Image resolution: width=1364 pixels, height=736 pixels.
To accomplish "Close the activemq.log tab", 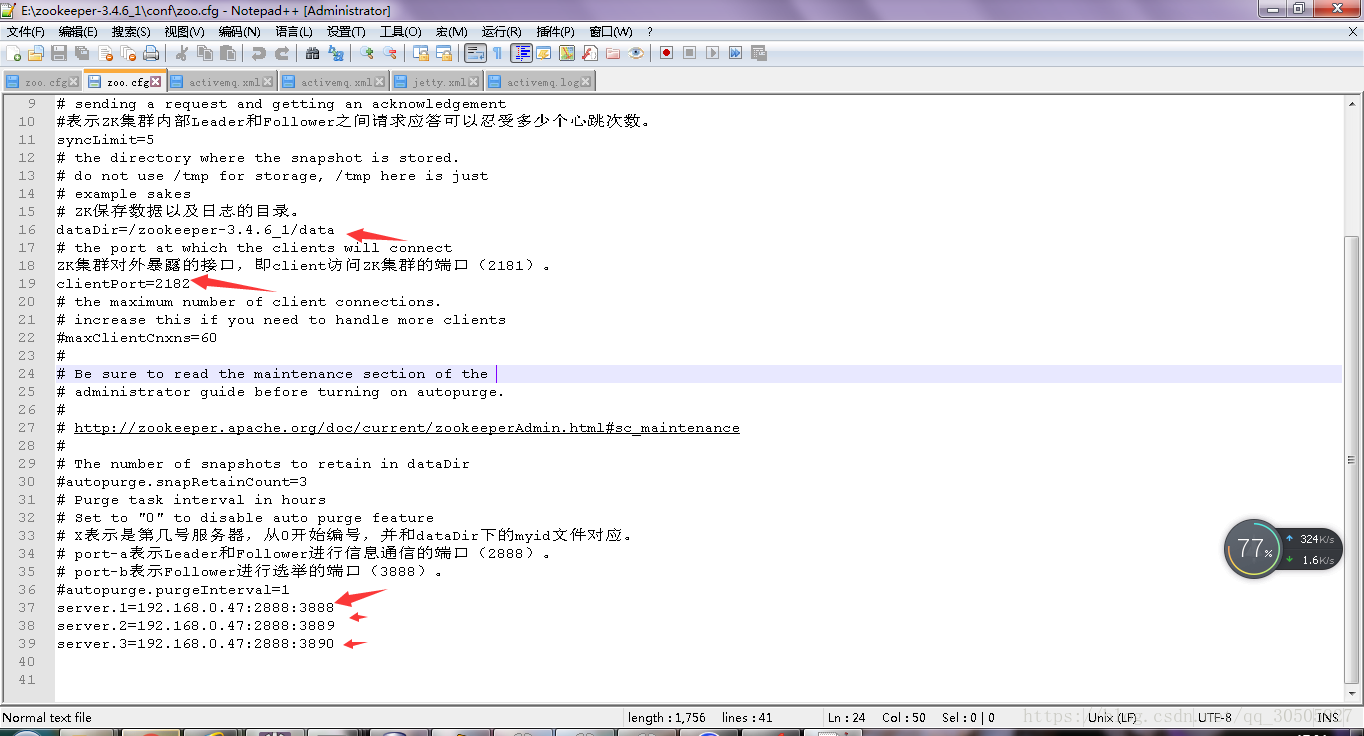I will [586, 82].
